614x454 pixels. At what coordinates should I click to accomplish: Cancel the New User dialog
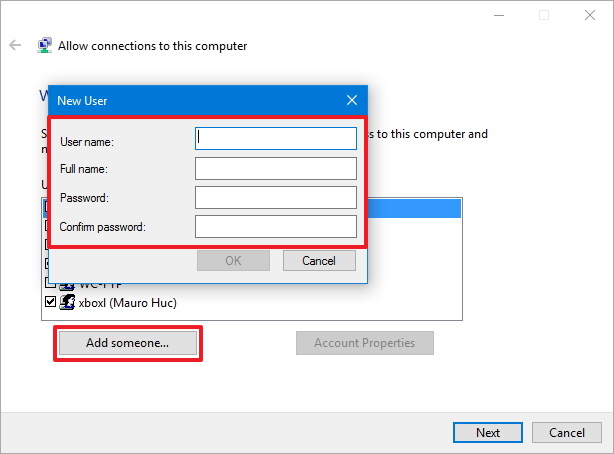tap(319, 261)
